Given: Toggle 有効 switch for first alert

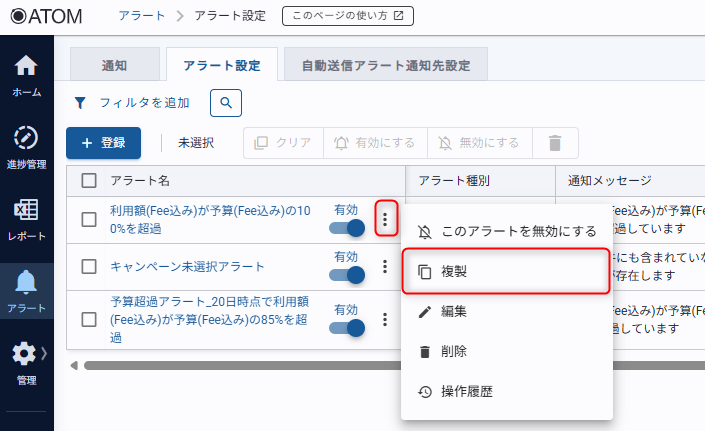Looking at the screenshot, I should 349,229.
